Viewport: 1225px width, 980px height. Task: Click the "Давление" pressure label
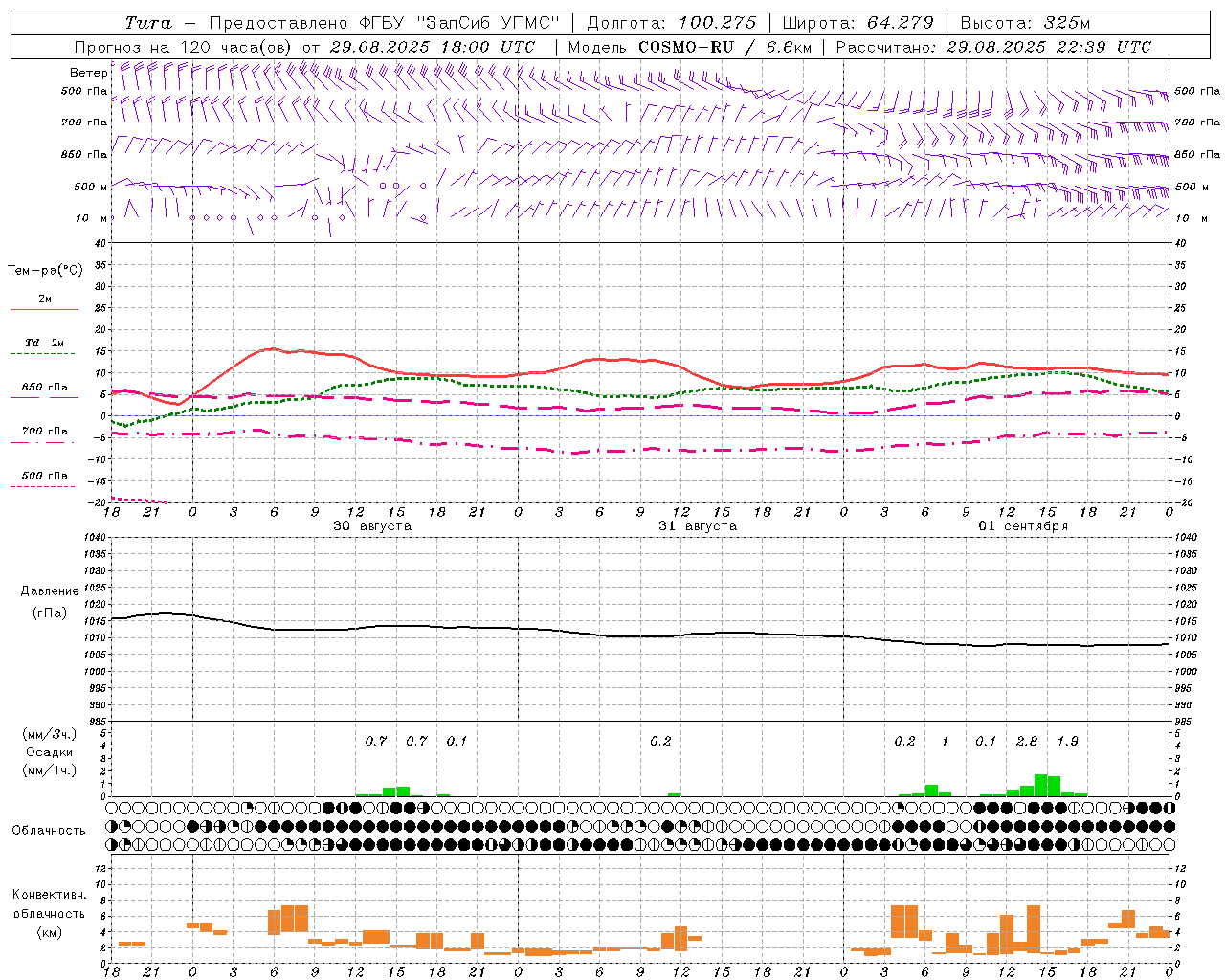[50, 591]
